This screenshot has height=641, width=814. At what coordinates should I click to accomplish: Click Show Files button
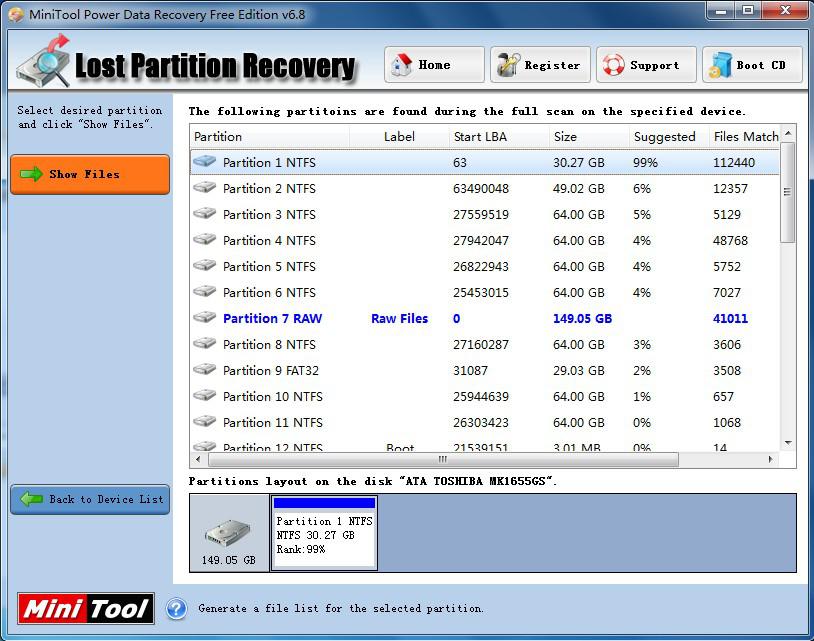pyautogui.click(x=90, y=174)
